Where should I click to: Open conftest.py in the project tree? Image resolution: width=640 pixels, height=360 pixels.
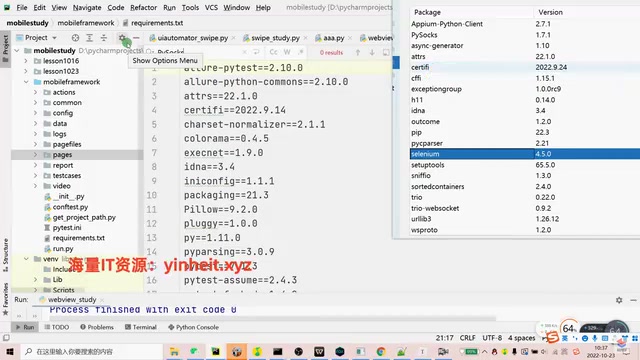click(x=70, y=207)
